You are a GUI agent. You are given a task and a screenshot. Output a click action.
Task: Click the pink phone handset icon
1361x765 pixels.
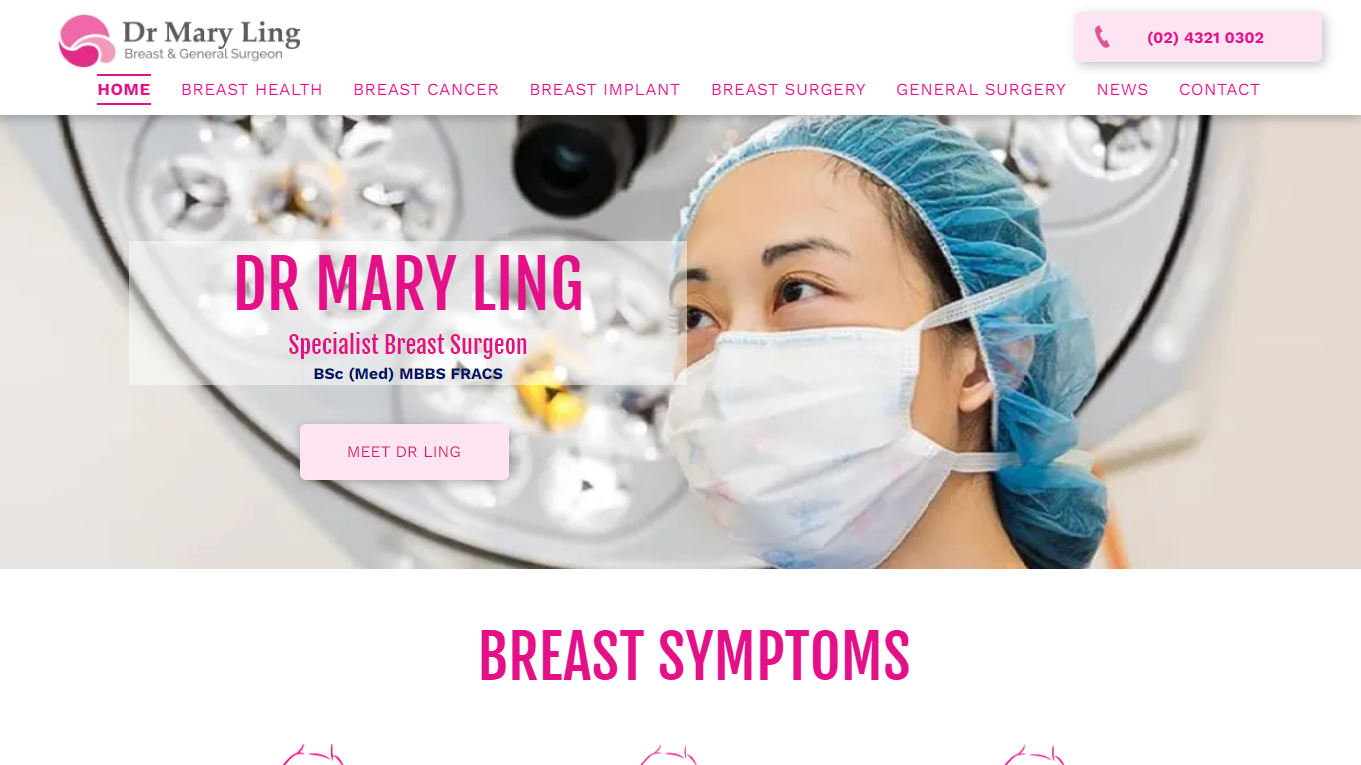click(1102, 37)
